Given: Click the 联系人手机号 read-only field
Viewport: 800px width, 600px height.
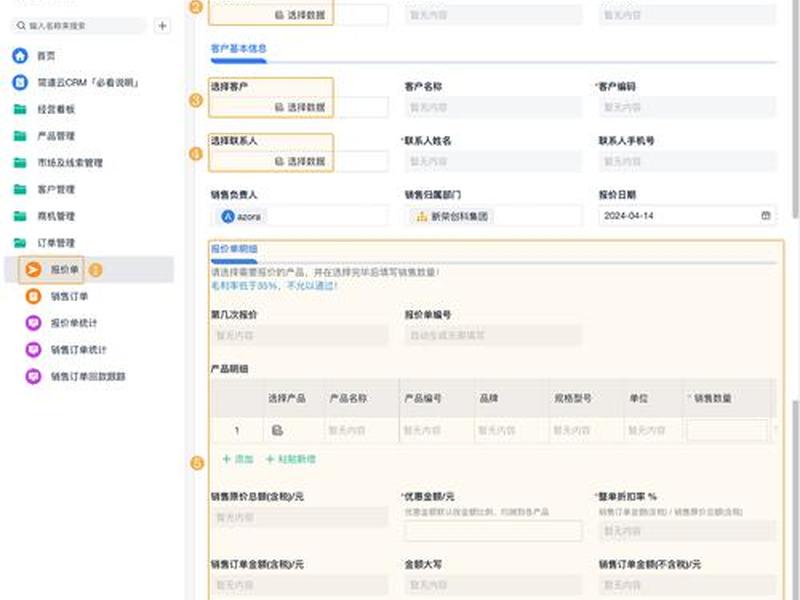Looking at the screenshot, I should [687, 161].
